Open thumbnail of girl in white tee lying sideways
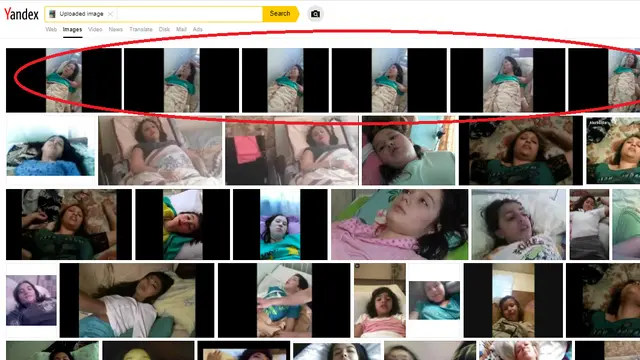This screenshot has height=360, width=640. (137, 300)
